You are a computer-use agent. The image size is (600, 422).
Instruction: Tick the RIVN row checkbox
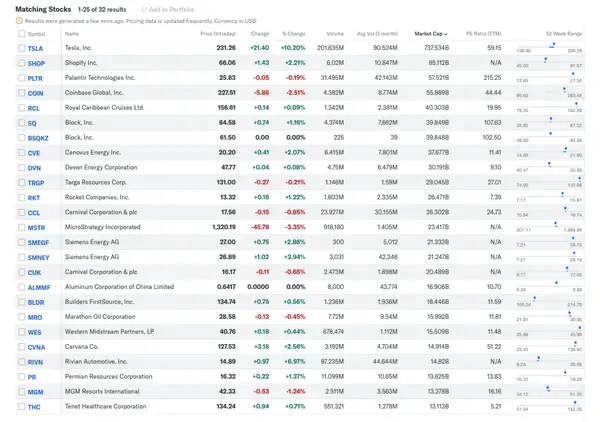tap(22, 362)
